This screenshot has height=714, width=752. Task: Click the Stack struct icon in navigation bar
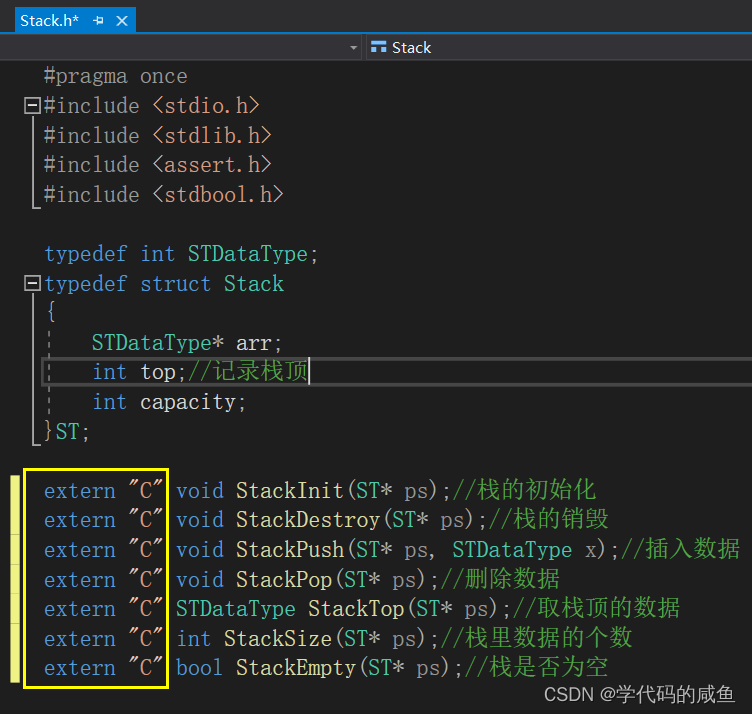pyautogui.click(x=378, y=47)
